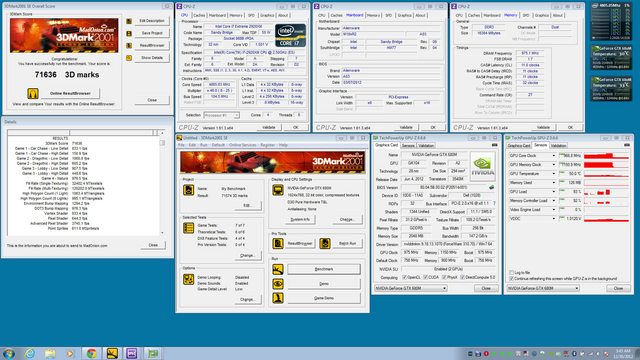Image resolution: width=640 pixels, height=360 pixels.
Task: Toggle the PhysX checkbox in GPU-Z
Action: coord(444,277)
